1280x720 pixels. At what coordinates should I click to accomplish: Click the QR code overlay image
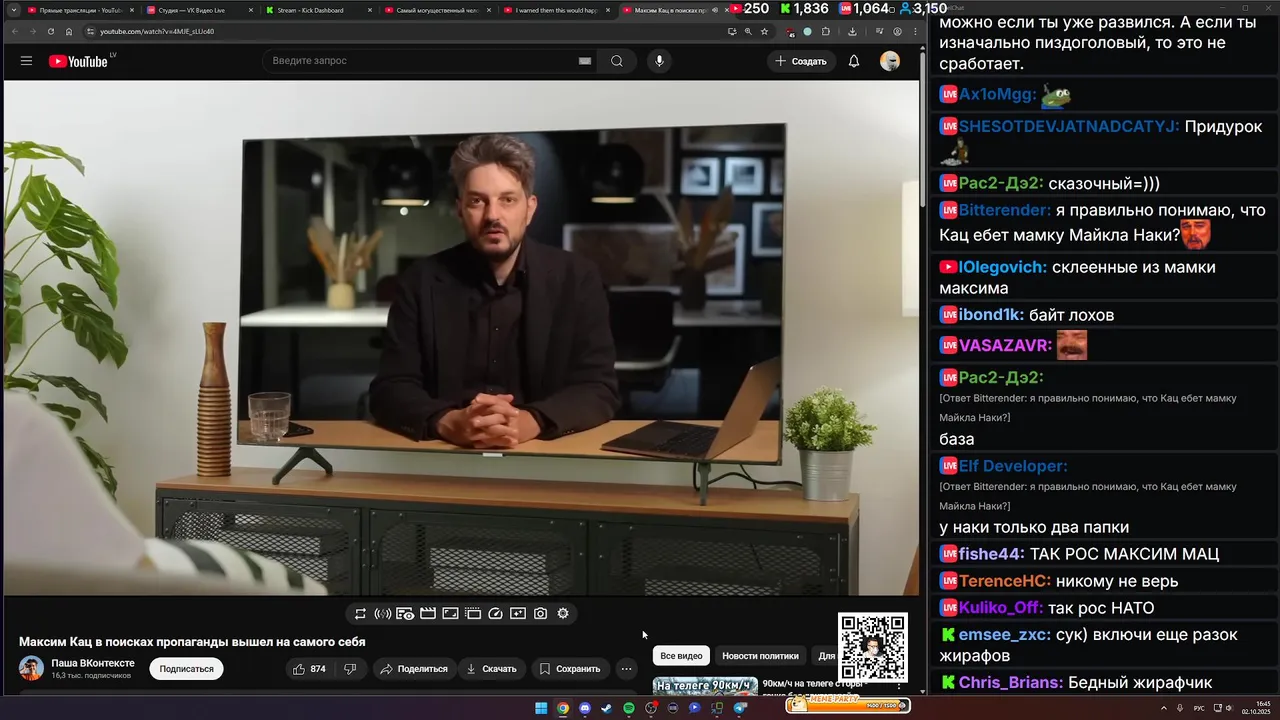click(873, 647)
